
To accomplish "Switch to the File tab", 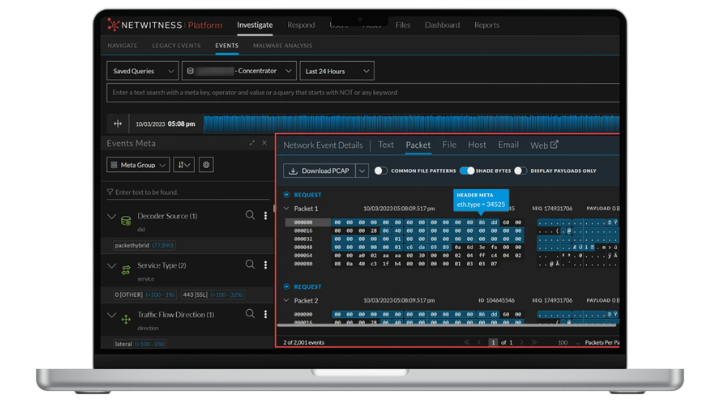I will click(449, 145).
